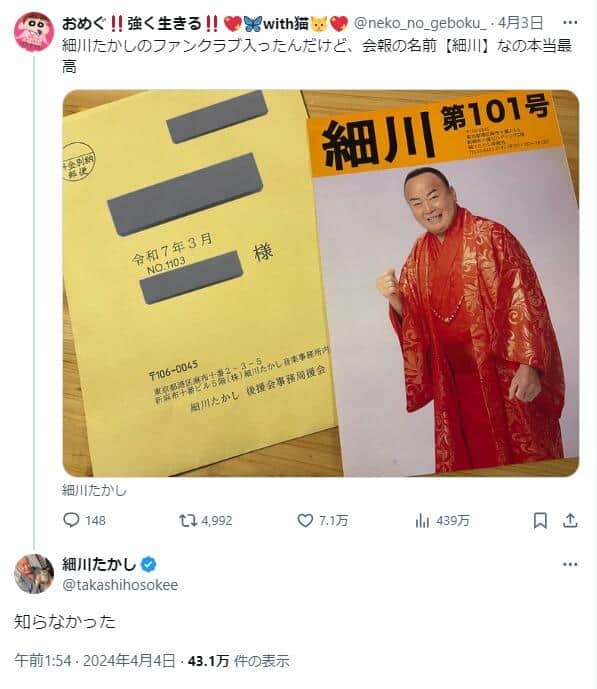Open the @neko_no_geboku_ handle

[x=420, y=23]
